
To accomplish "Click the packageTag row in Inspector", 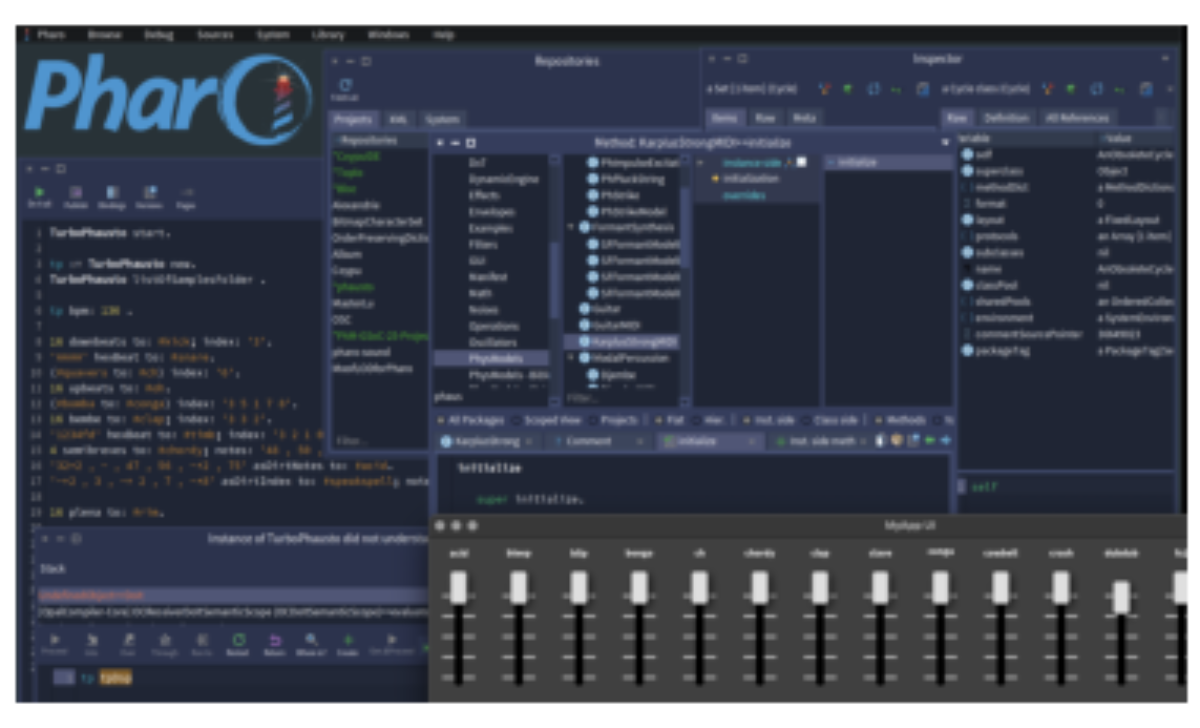I will tap(1064, 350).
